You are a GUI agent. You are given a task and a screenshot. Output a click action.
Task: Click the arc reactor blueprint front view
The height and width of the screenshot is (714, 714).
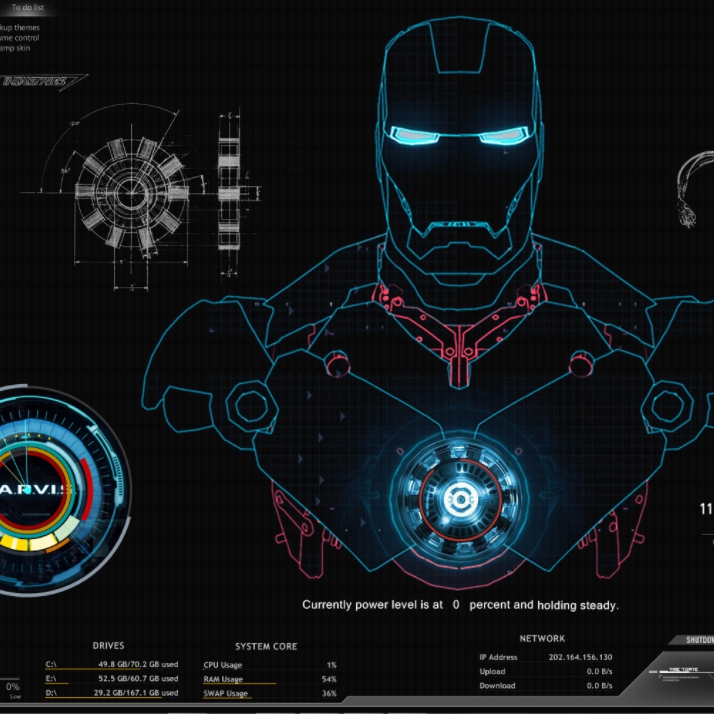click(x=132, y=193)
